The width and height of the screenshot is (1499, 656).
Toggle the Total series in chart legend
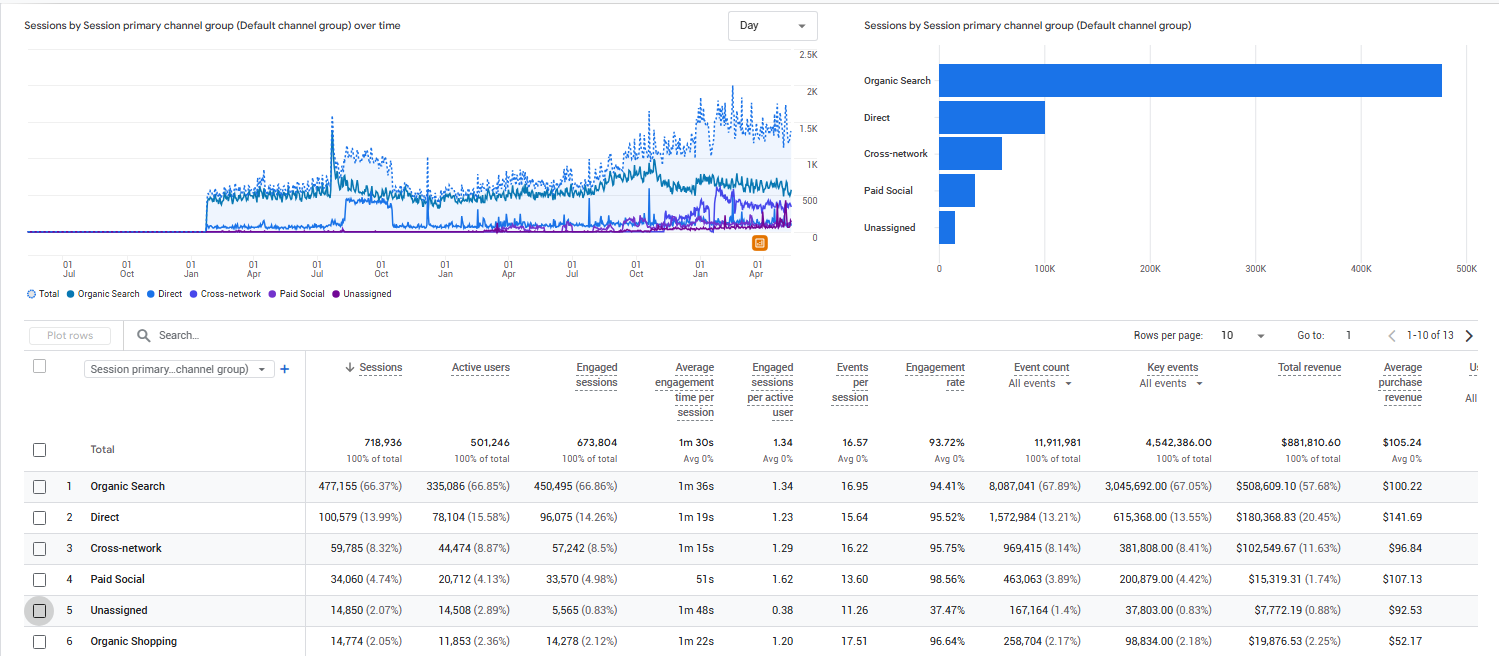pyautogui.click(x=44, y=294)
